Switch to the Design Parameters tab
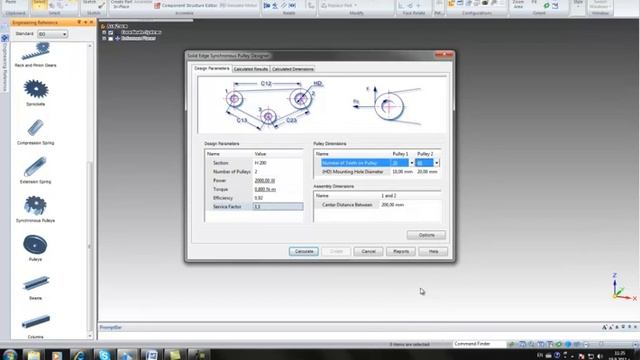Image resolution: width=640 pixels, height=360 pixels. click(211, 69)
